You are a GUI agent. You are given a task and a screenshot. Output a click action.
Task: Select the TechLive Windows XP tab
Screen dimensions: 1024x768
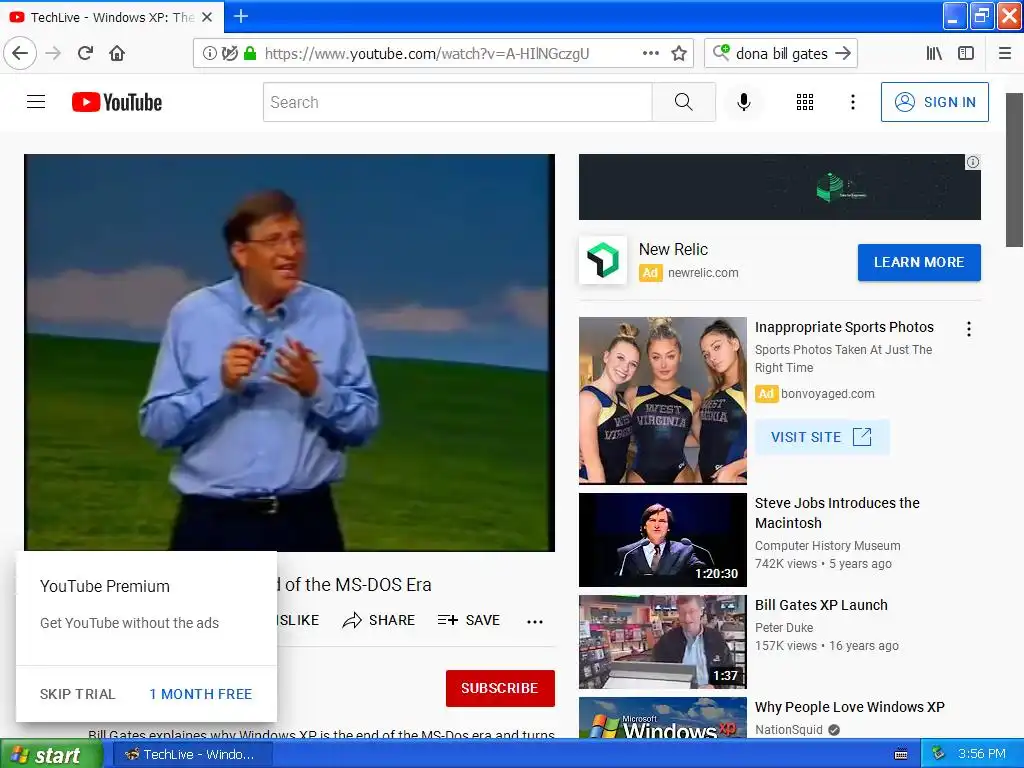(x=111, y=17)
